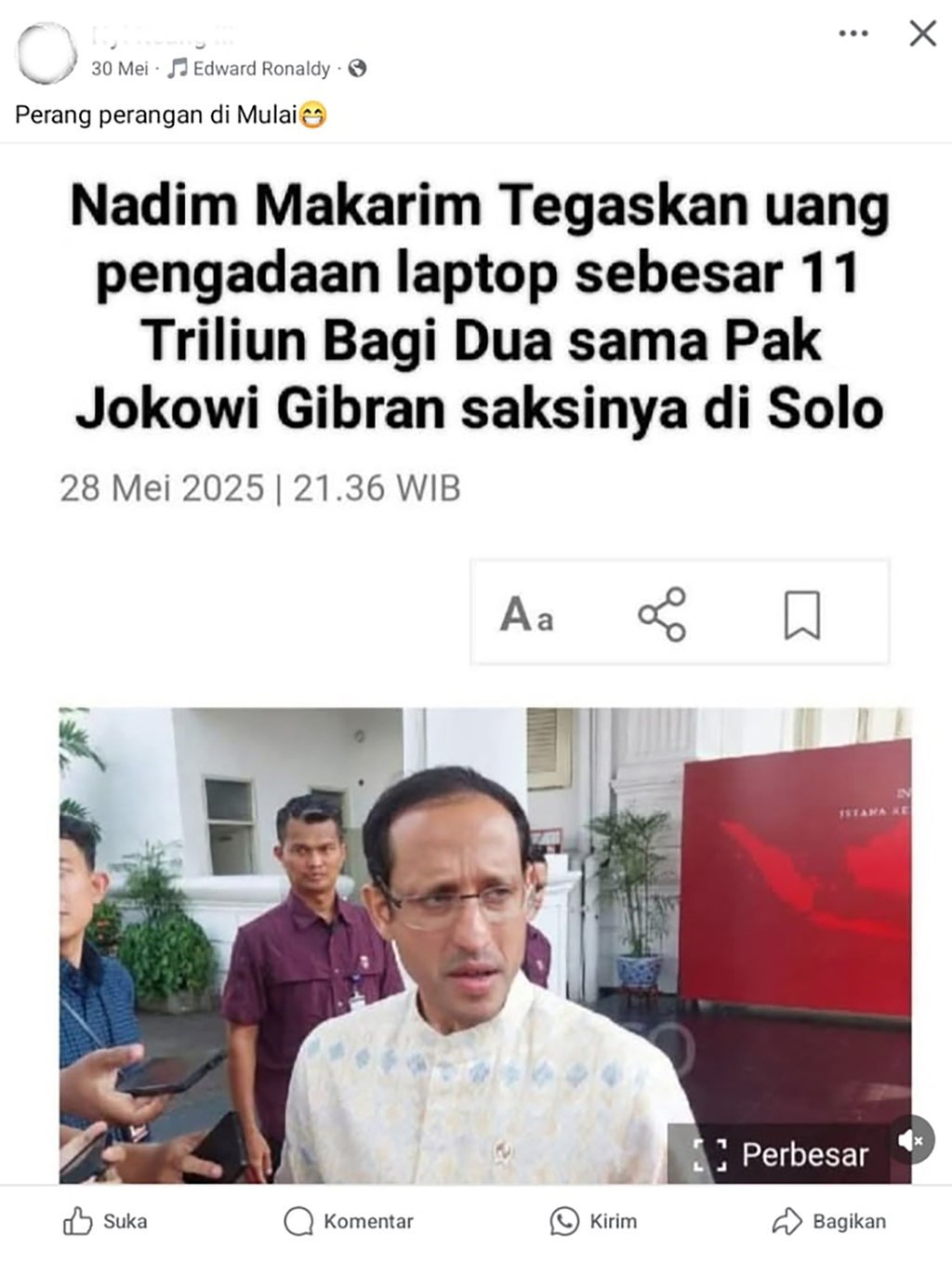The image size is (952, 1262).
Task: Click the globe public privacy icon
Action: (x=358, y=69)
